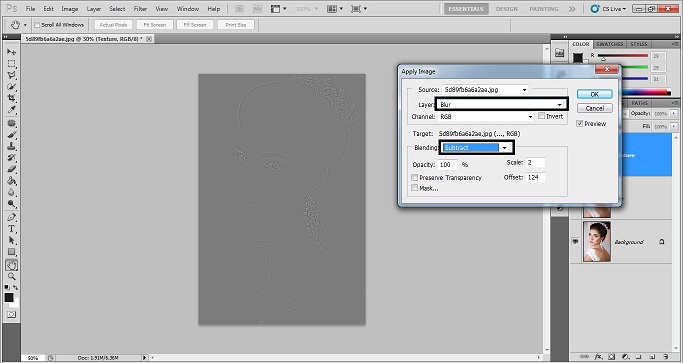Select the Paint Bucket tool
The width and height of the screenshot is (683, 363).
(11, 181)
